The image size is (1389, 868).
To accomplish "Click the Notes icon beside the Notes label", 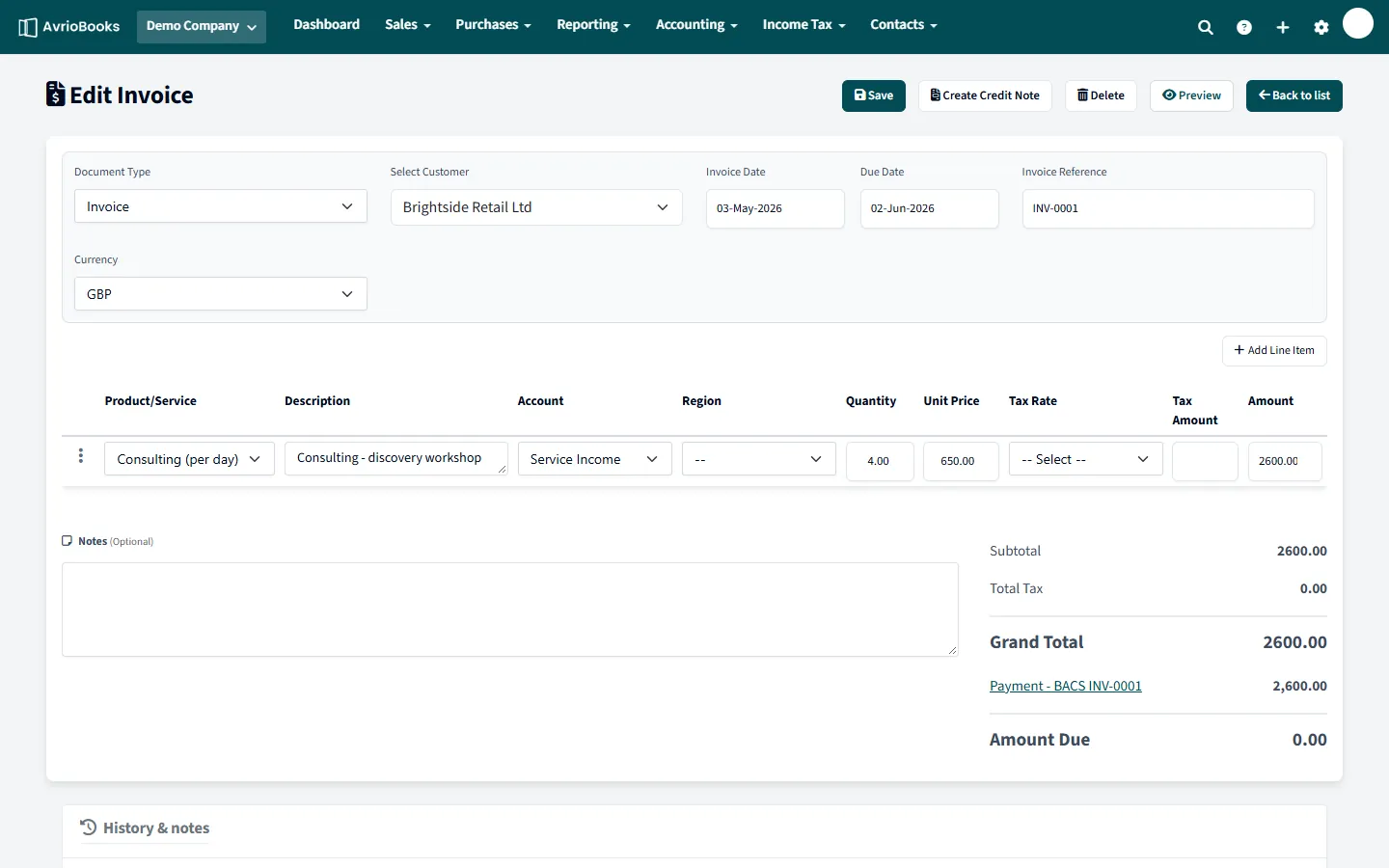I will (x=68, y=541).
